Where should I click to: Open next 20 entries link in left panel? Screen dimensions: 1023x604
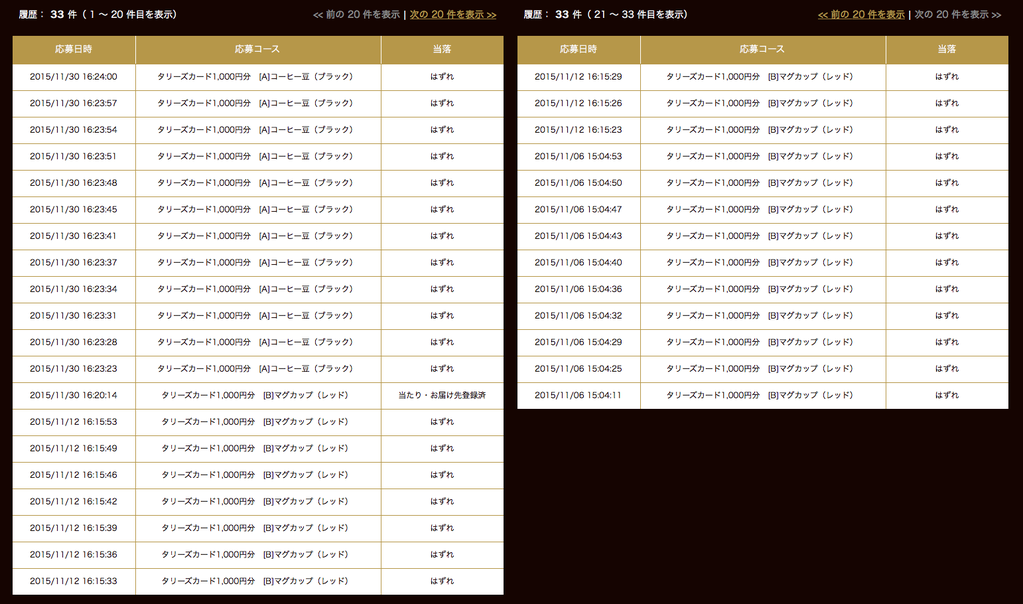click(x=453, y=14)
